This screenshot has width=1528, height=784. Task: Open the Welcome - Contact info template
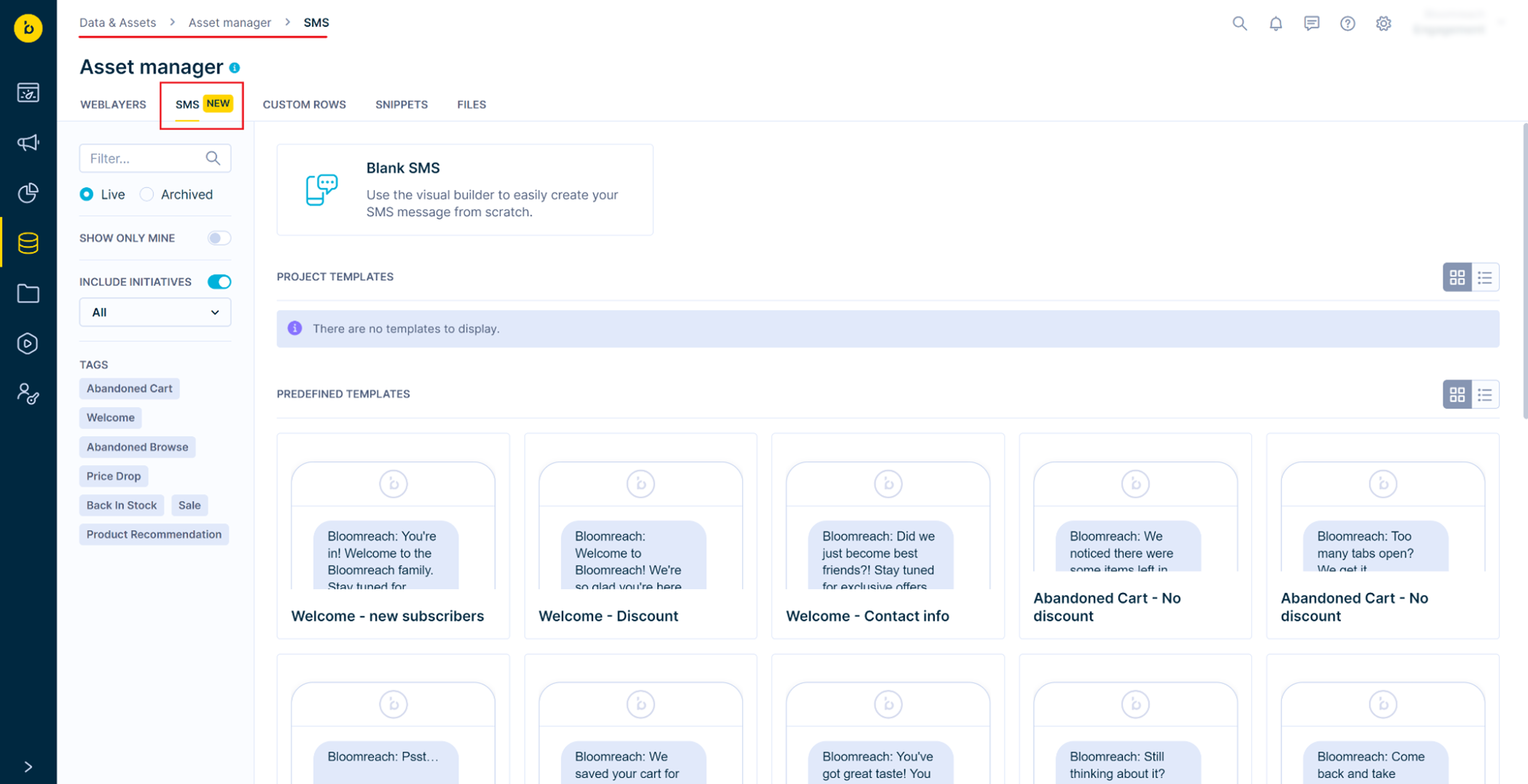tap(888, 536)
